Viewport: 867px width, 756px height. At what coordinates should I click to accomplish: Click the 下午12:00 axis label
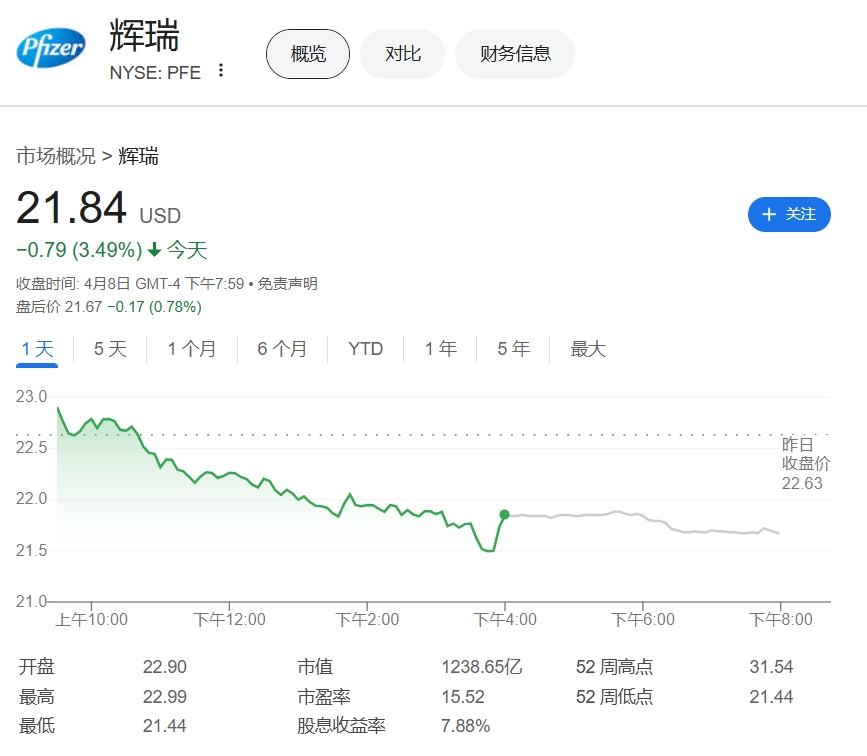229,619
